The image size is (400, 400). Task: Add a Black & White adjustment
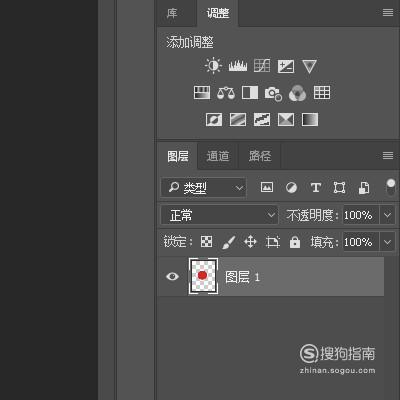250,93
